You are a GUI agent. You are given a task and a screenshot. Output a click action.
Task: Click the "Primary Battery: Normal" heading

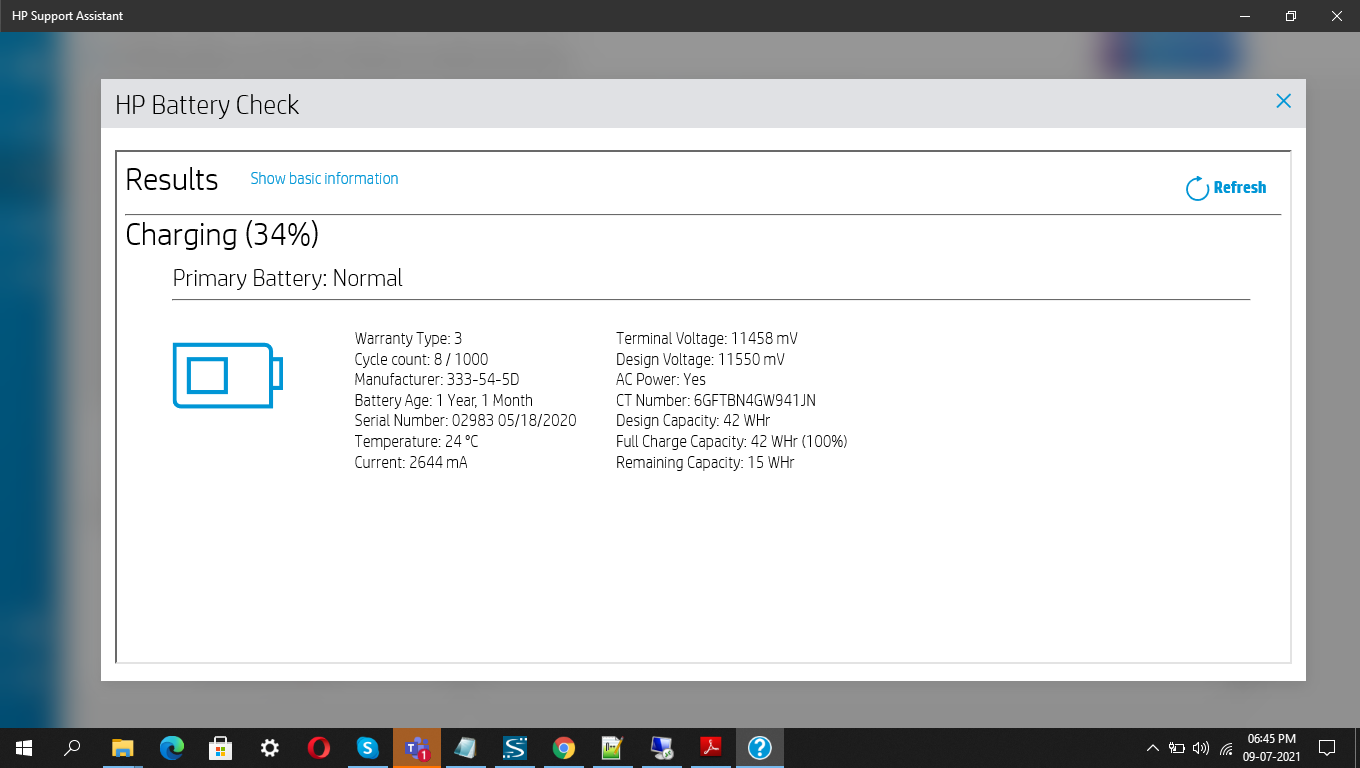[x=288, y=278]
